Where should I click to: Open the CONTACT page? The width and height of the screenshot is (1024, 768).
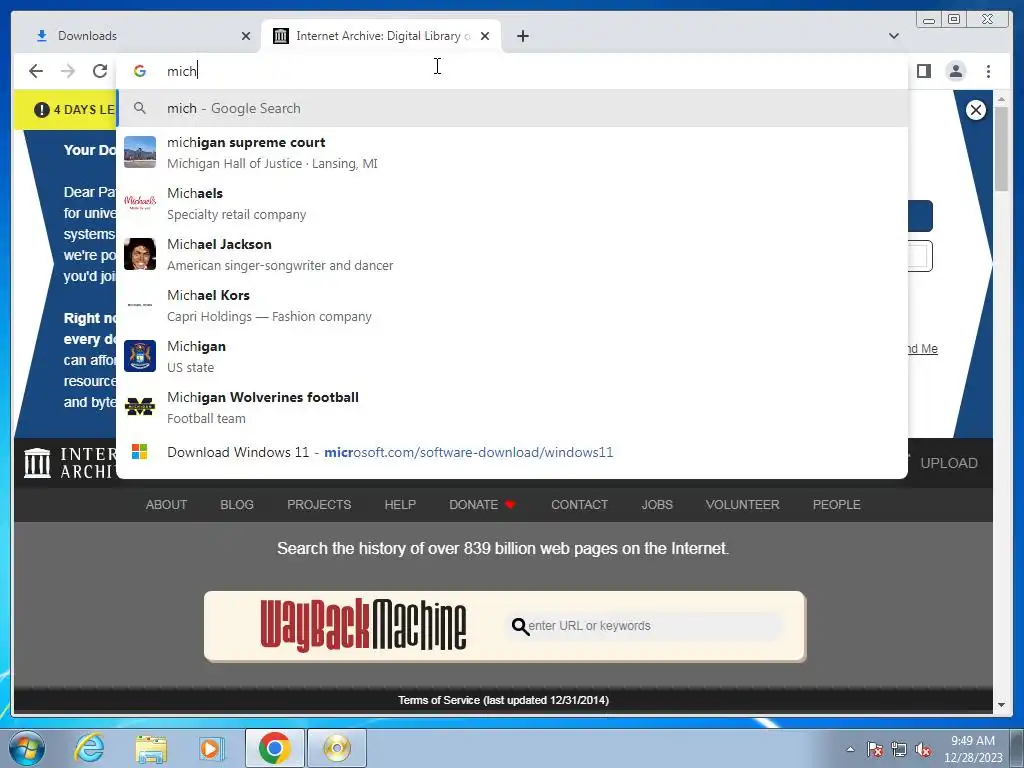click(x=579, y=505)
